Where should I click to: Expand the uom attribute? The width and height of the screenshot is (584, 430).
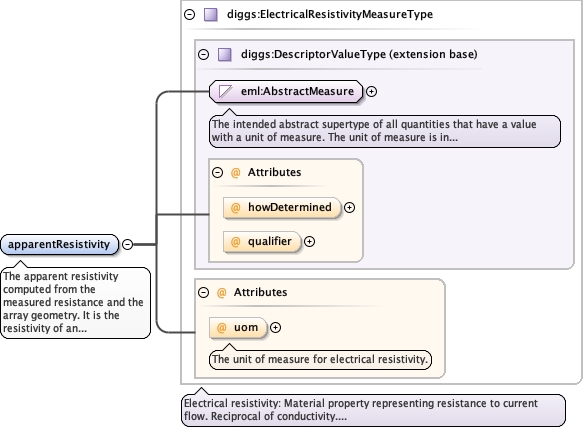click(x=275, y=328)
